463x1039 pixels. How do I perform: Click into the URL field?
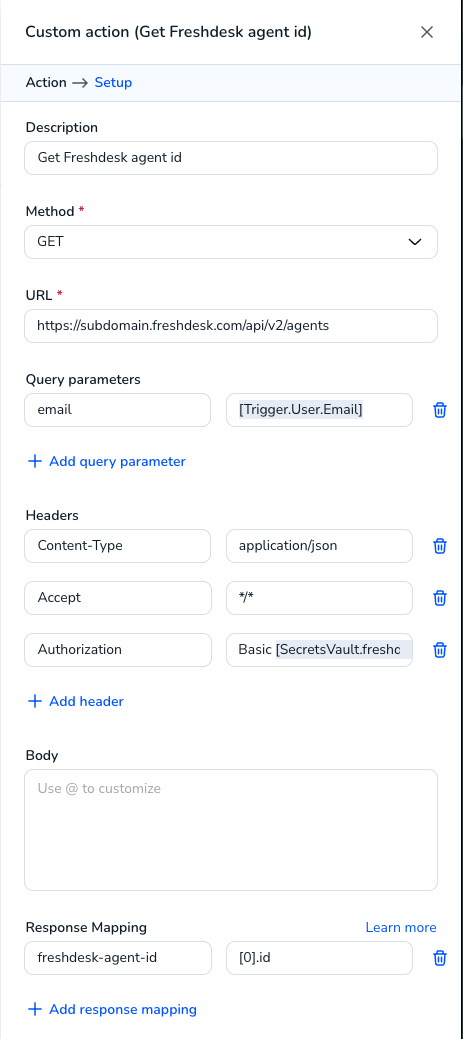231,326
